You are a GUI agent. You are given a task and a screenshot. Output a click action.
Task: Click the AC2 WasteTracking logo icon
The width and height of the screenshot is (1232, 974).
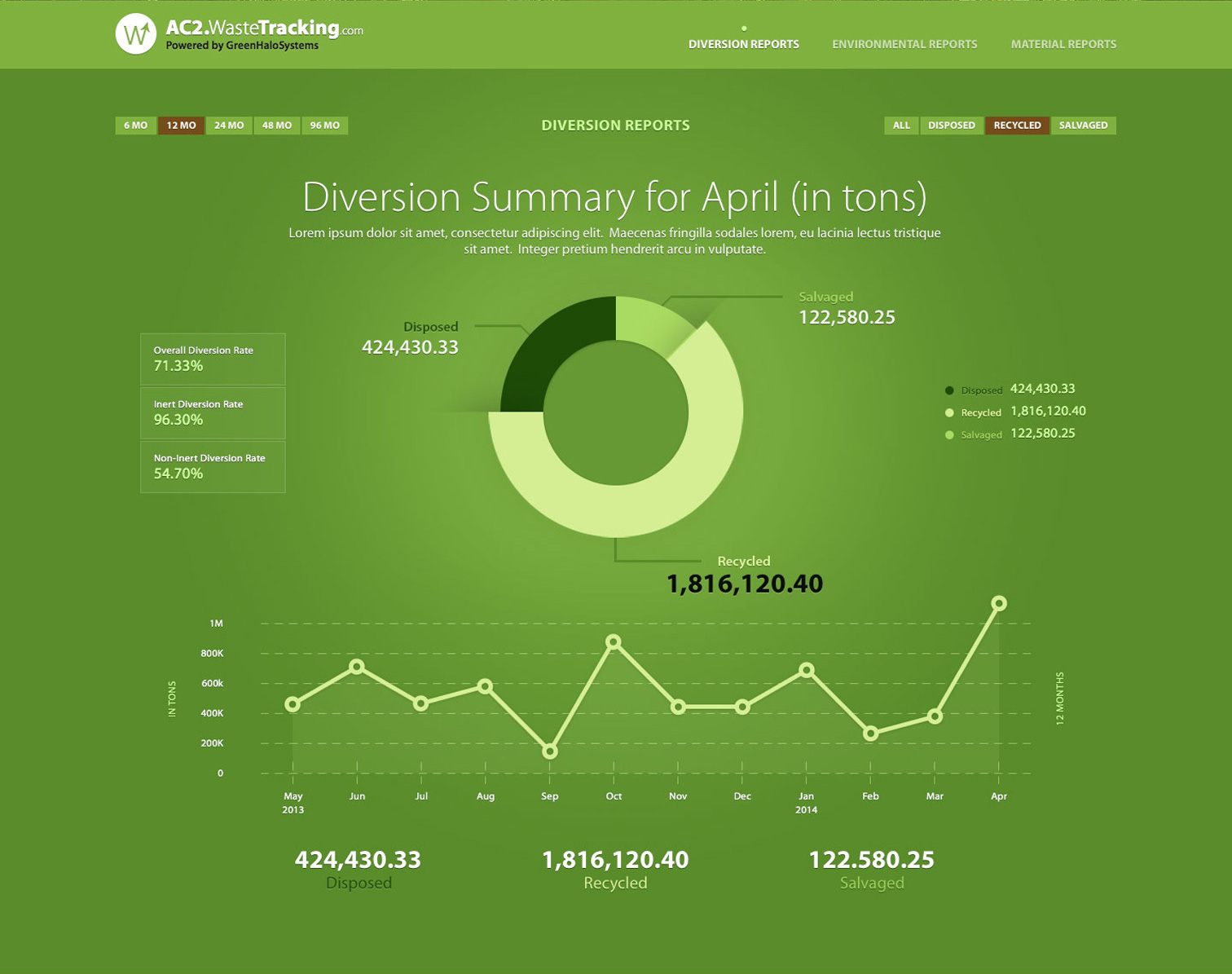pyautogui.click(x=135, y=34)
